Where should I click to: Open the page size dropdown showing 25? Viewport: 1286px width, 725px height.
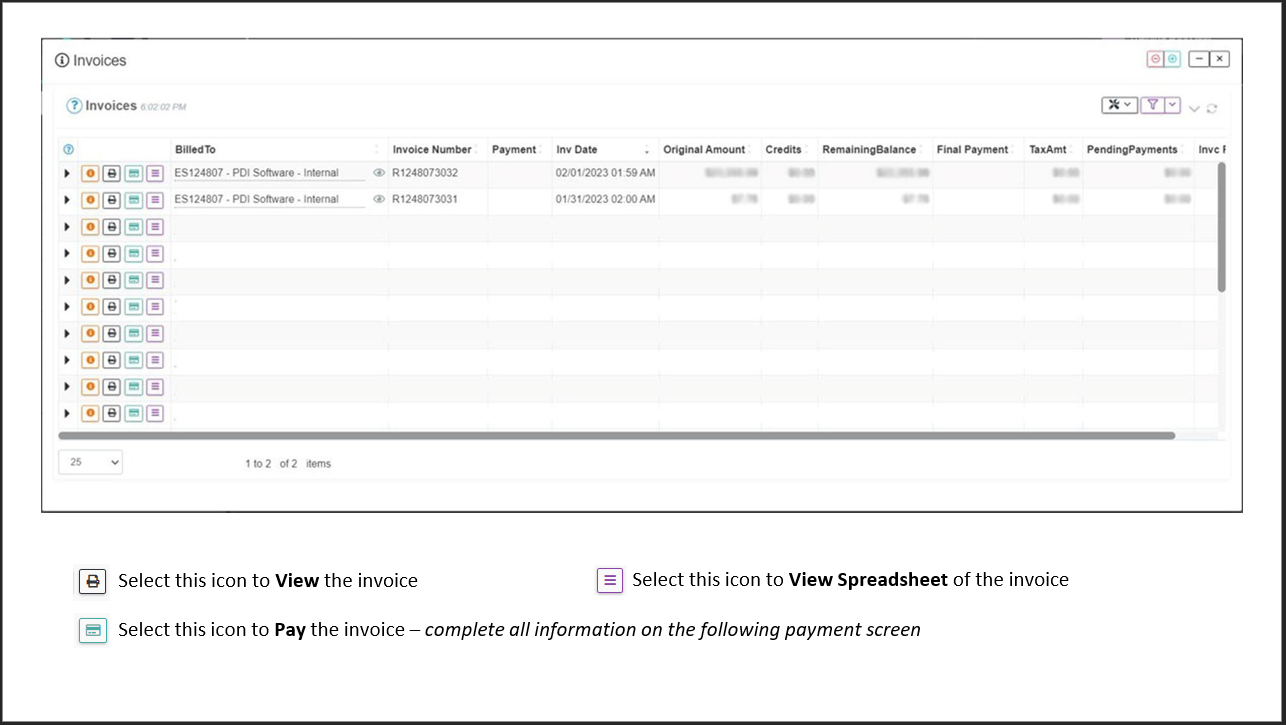(90, 462)
